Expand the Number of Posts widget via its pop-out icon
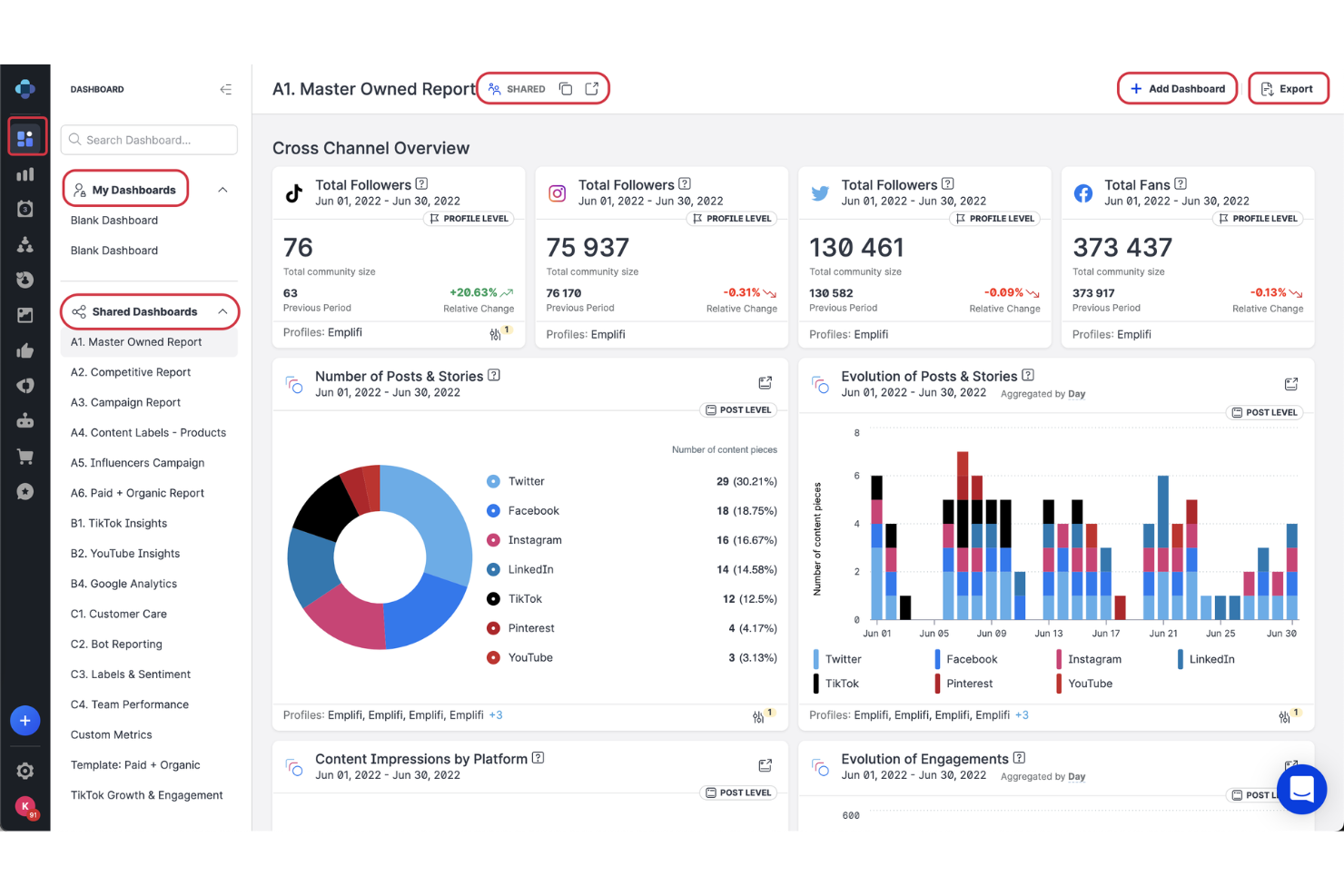 click(x=765, y=382)
